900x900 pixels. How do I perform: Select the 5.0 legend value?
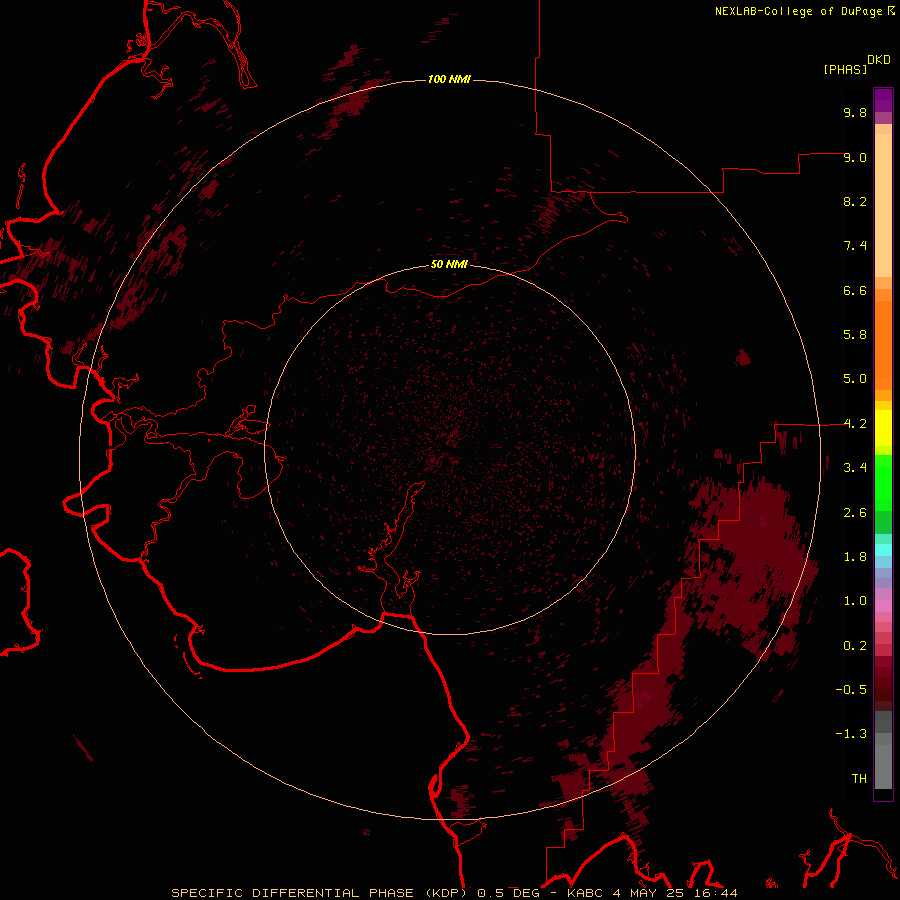click(855, 379)
